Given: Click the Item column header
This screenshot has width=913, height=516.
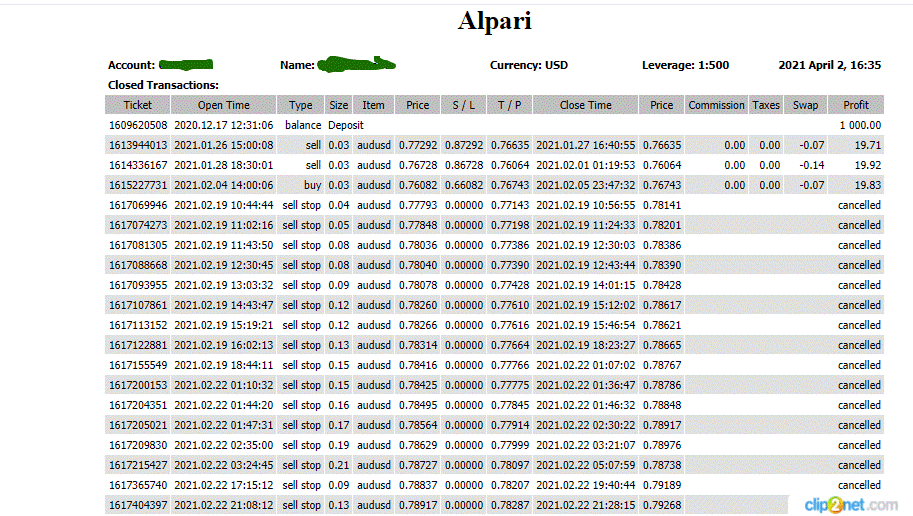Looking at the screenshot, I should point(373,105).
